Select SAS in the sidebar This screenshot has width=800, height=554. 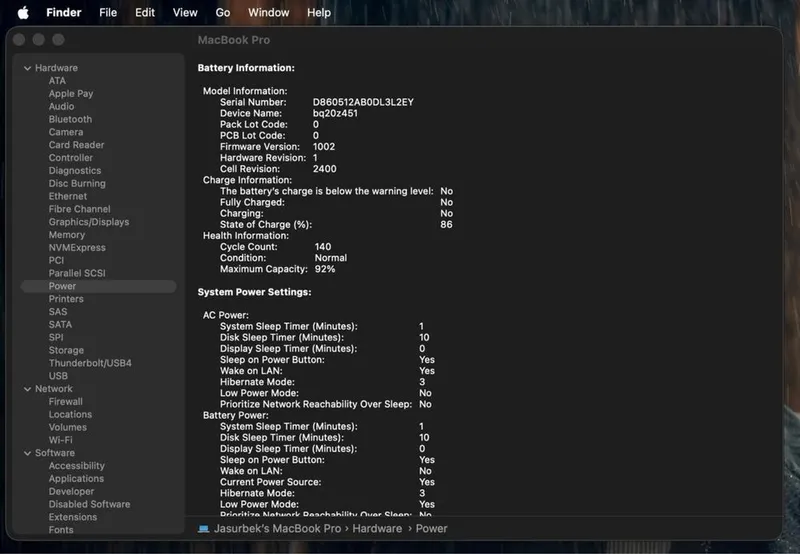point(58,312)
